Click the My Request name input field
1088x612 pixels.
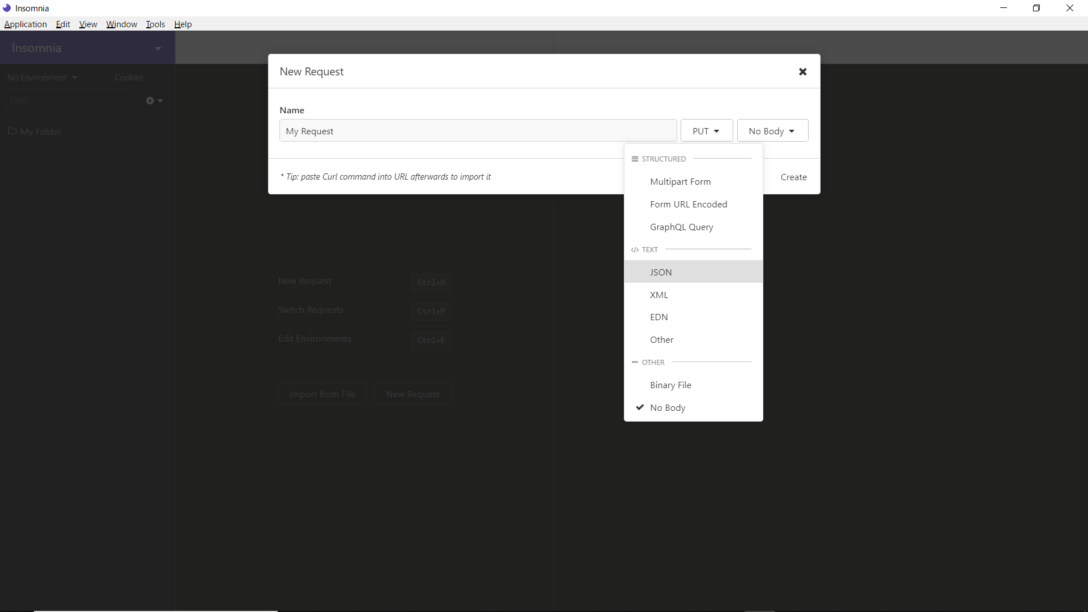pyautogui.click(x=477, y=130)
